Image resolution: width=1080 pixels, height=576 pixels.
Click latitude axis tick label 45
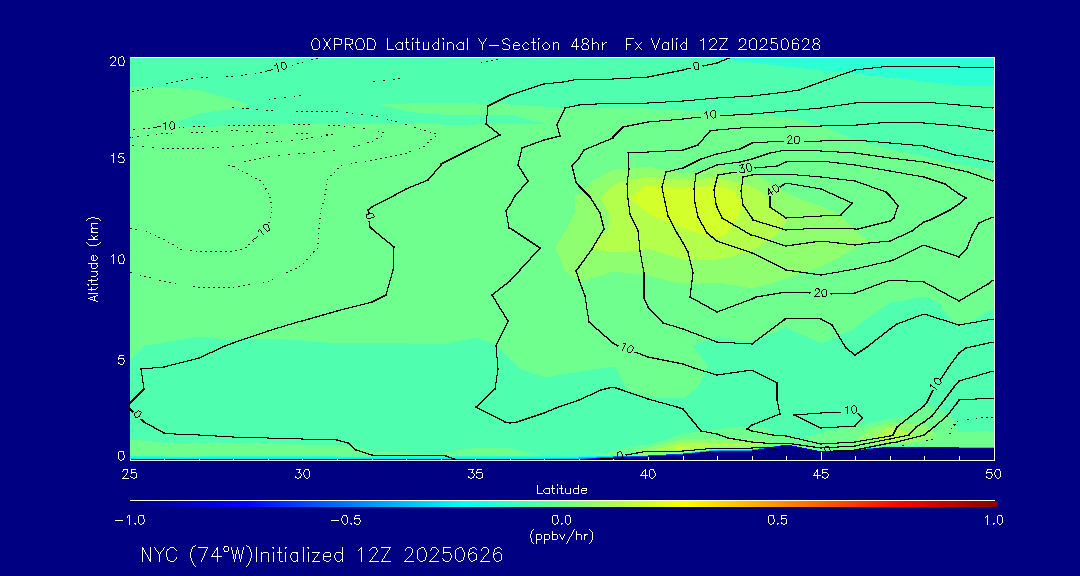(x=821, y=474)
